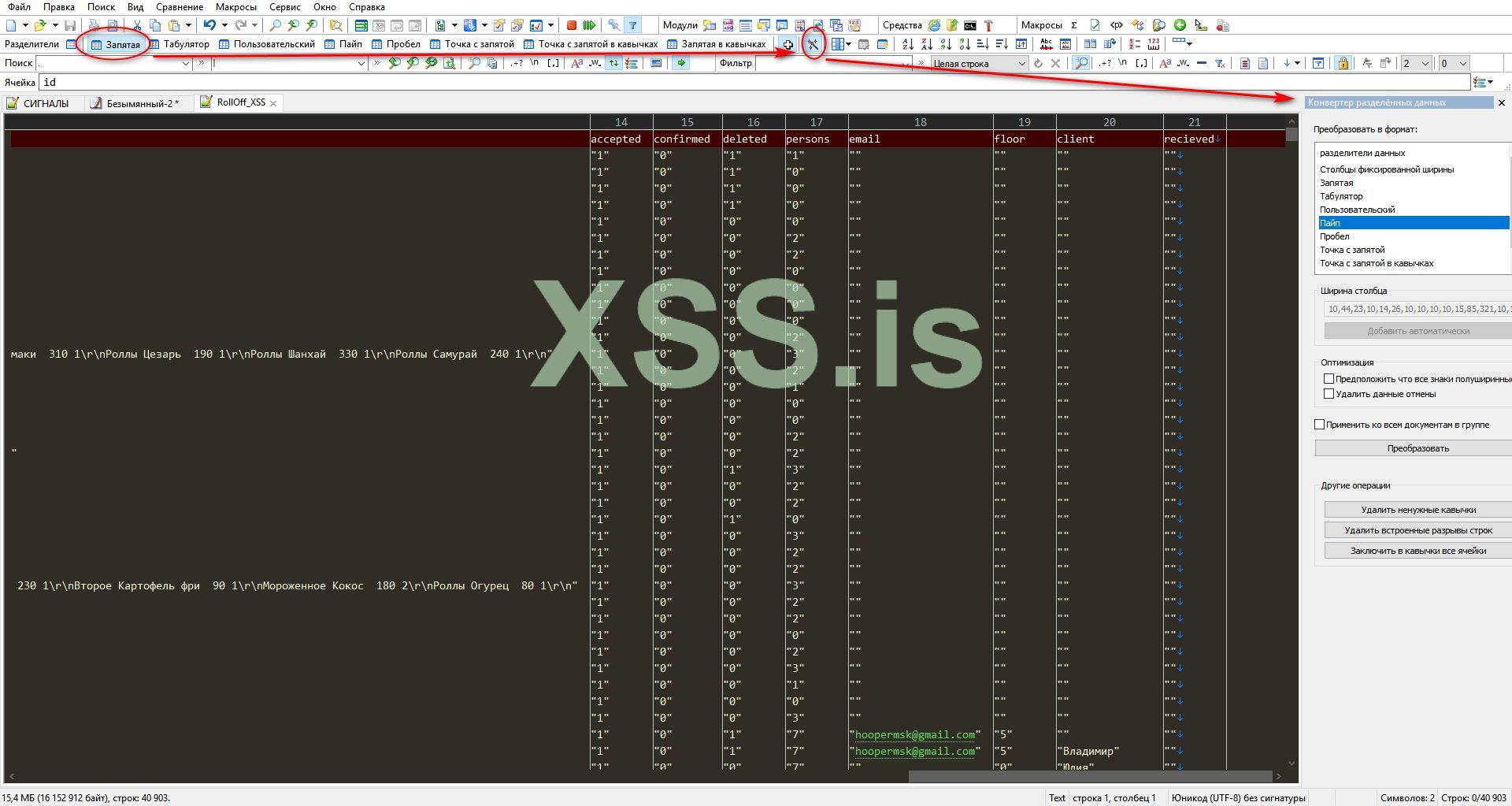
Task: Click the horizontal scrollbar thumb of the grid
Action: coord(1090,776)
